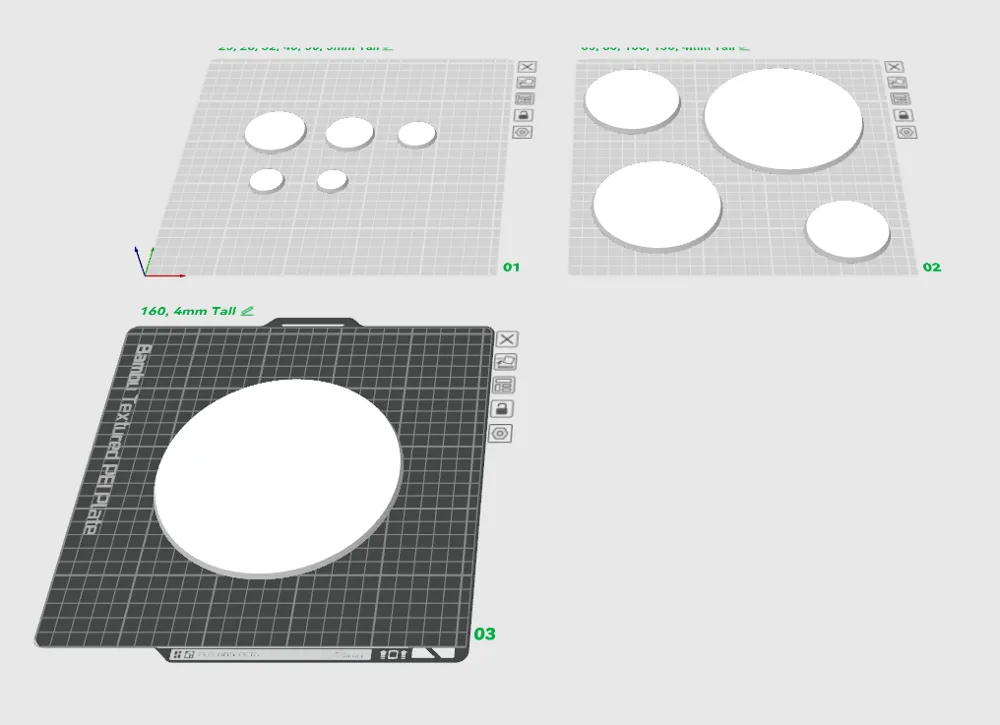
Task: Auto-orient objects on plate 03
Action: coord(506,362)
